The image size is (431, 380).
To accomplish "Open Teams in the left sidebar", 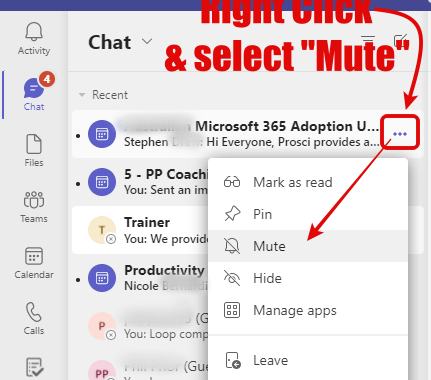I will point(34,207).
